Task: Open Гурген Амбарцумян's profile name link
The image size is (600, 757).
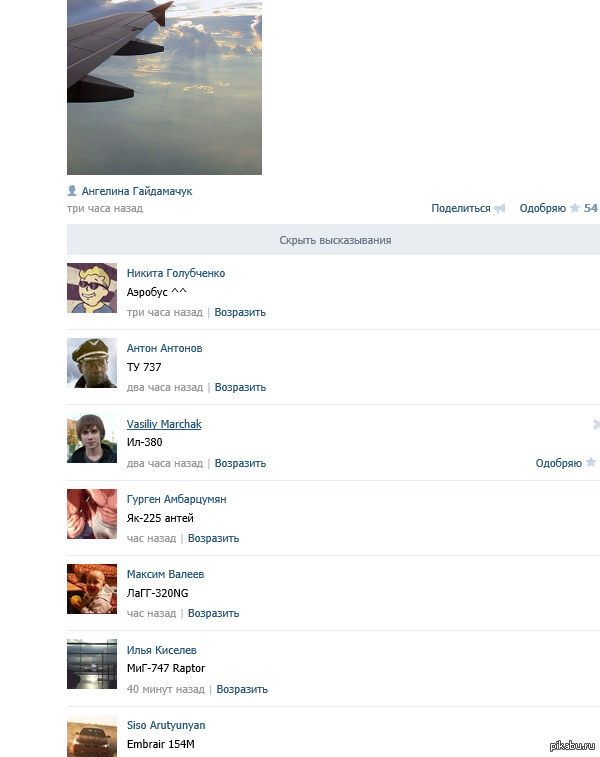Action: point(176,499)
